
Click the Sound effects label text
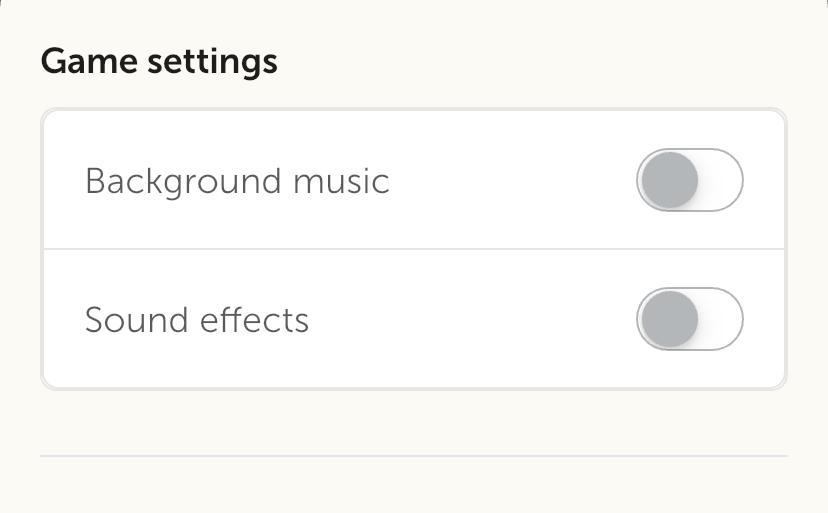pos(197,320)
